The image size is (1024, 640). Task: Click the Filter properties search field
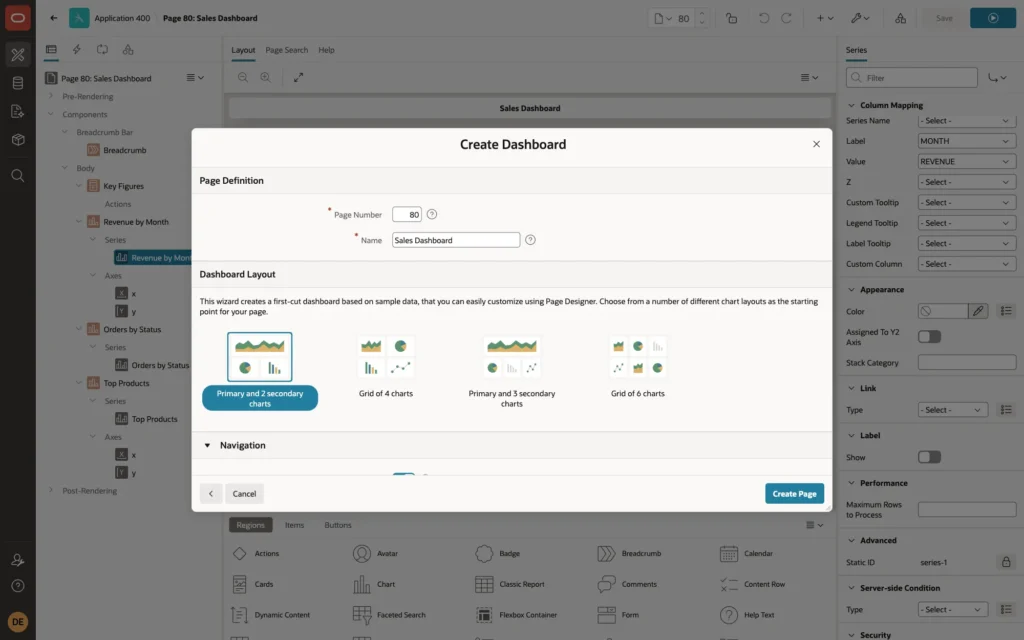pos(912,78)
